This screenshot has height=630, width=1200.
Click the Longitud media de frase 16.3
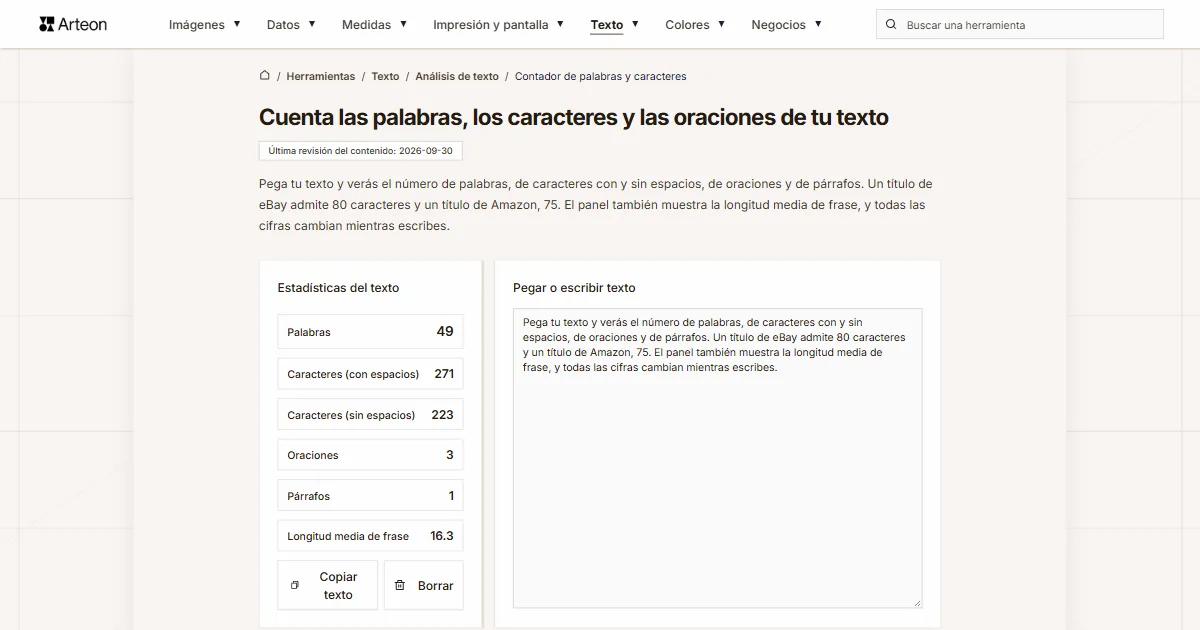[442, 536]
